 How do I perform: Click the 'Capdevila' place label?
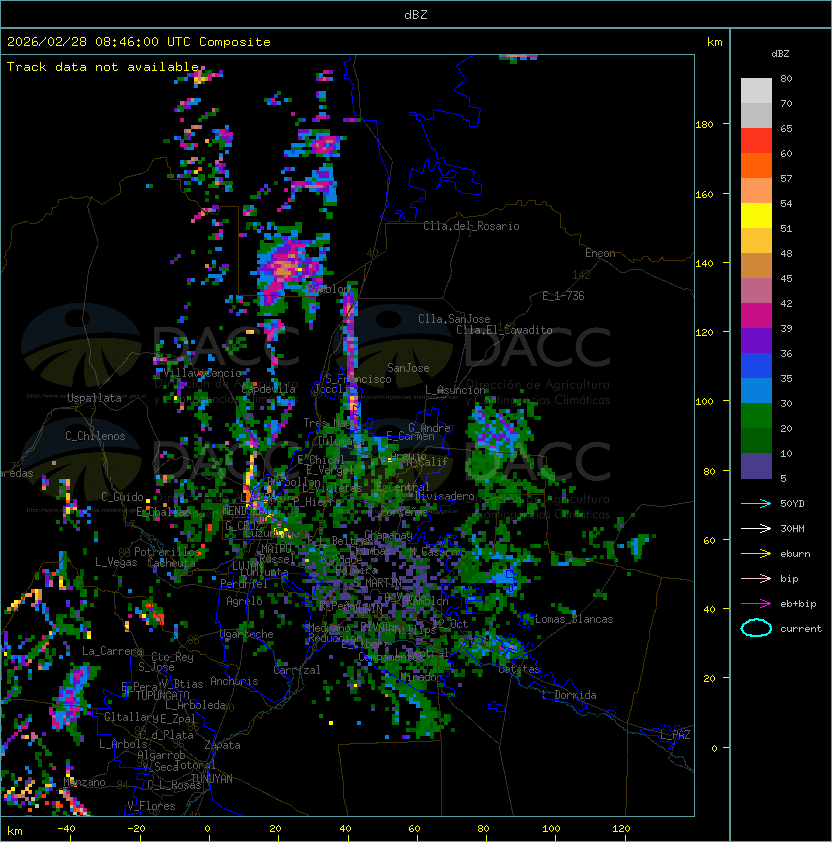click(x=268, y=389)
